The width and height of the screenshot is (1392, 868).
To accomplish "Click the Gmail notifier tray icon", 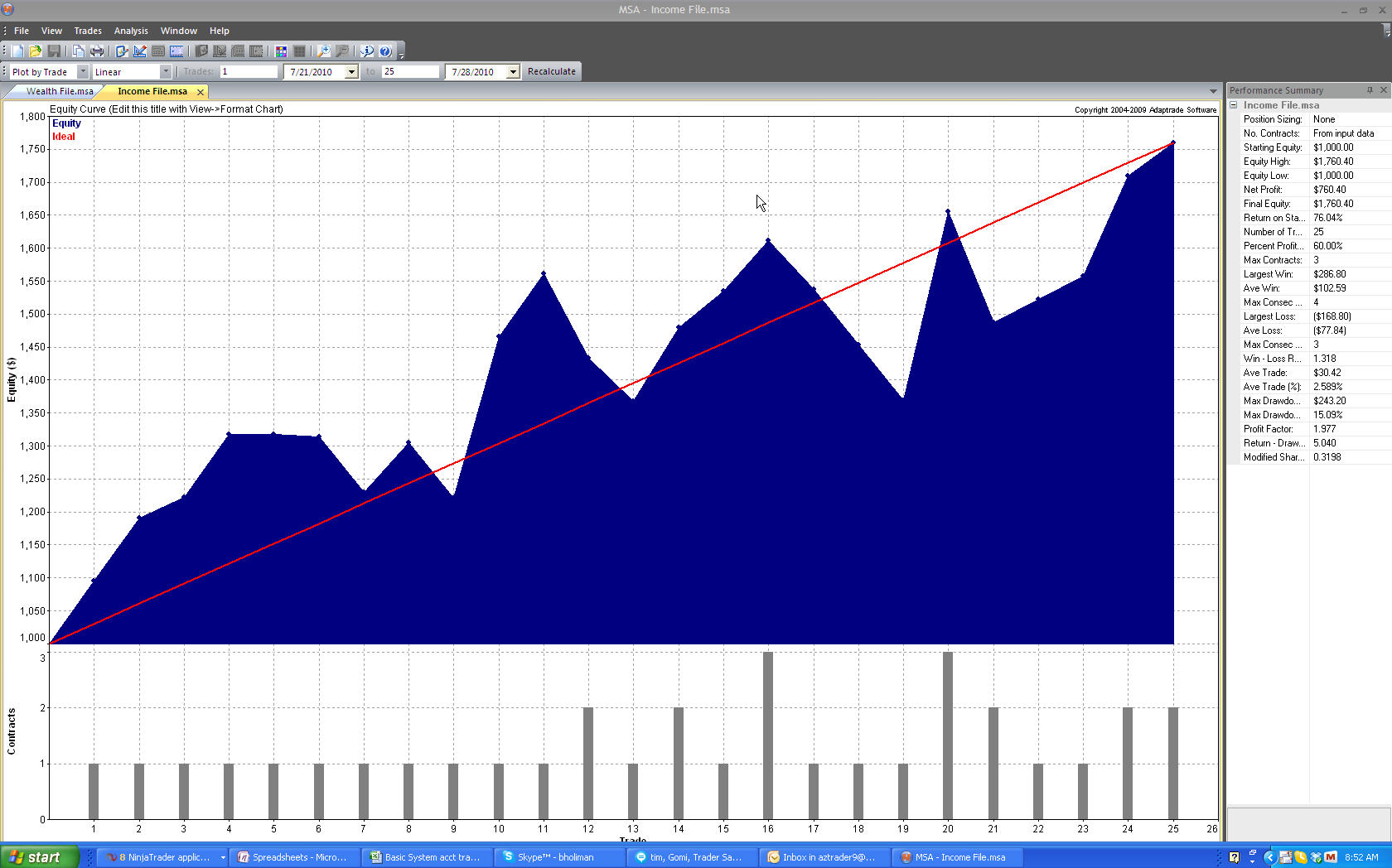I will [x=1331, y=857].
